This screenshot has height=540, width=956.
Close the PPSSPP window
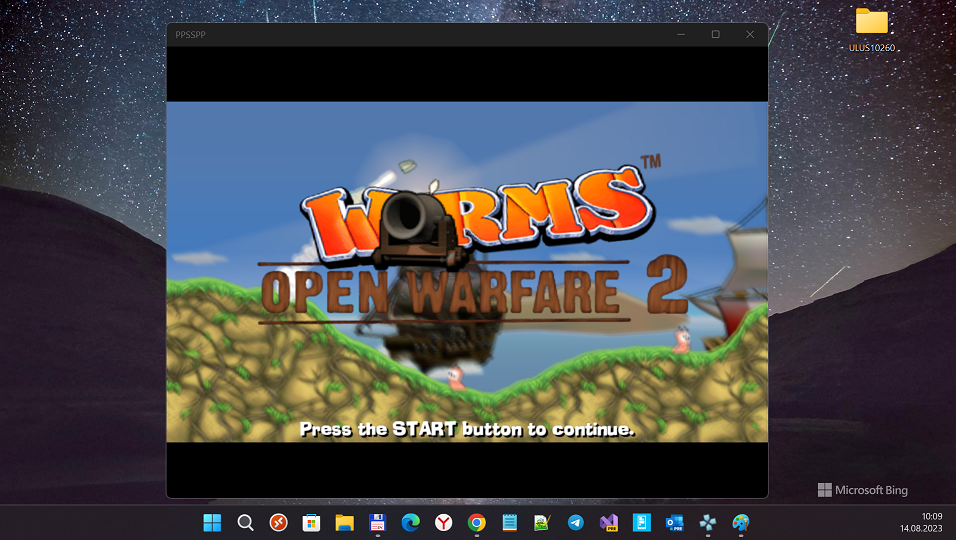(x=750, y=35)
